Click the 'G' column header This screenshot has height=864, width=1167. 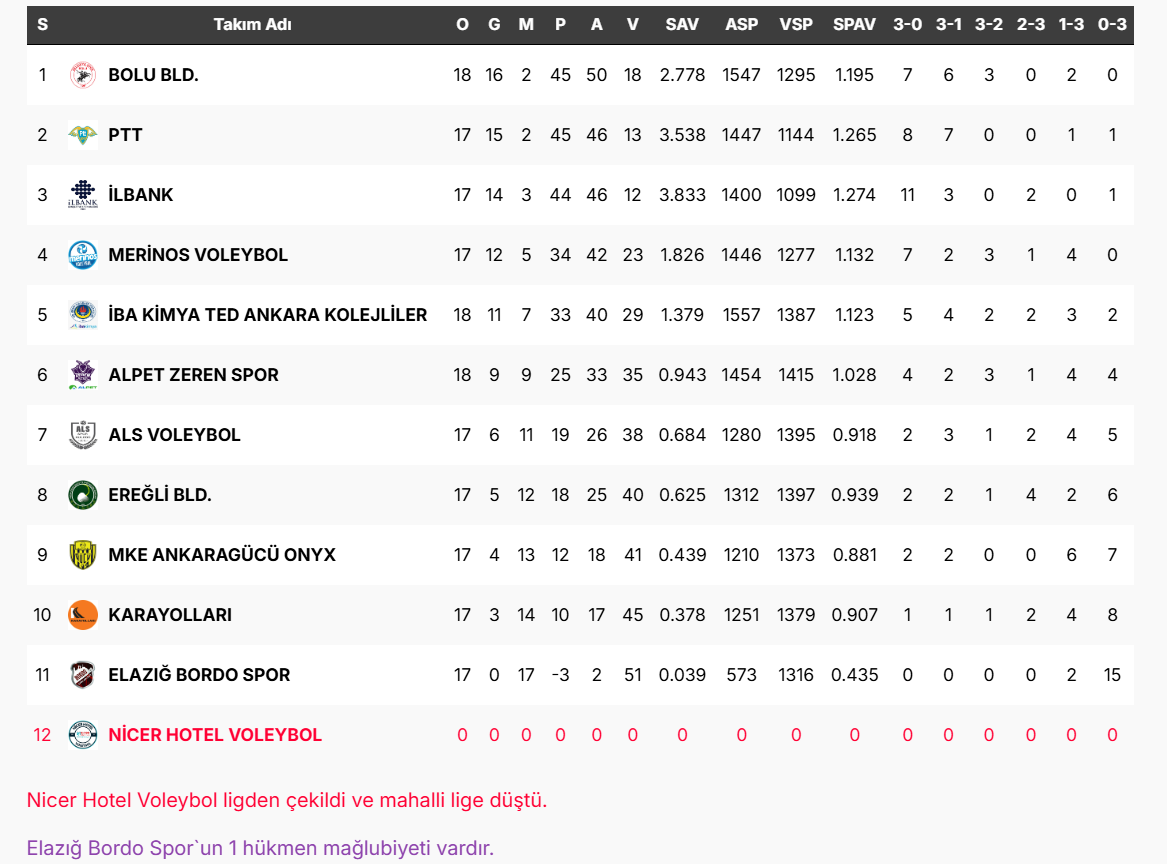click(x=494, y=25)
